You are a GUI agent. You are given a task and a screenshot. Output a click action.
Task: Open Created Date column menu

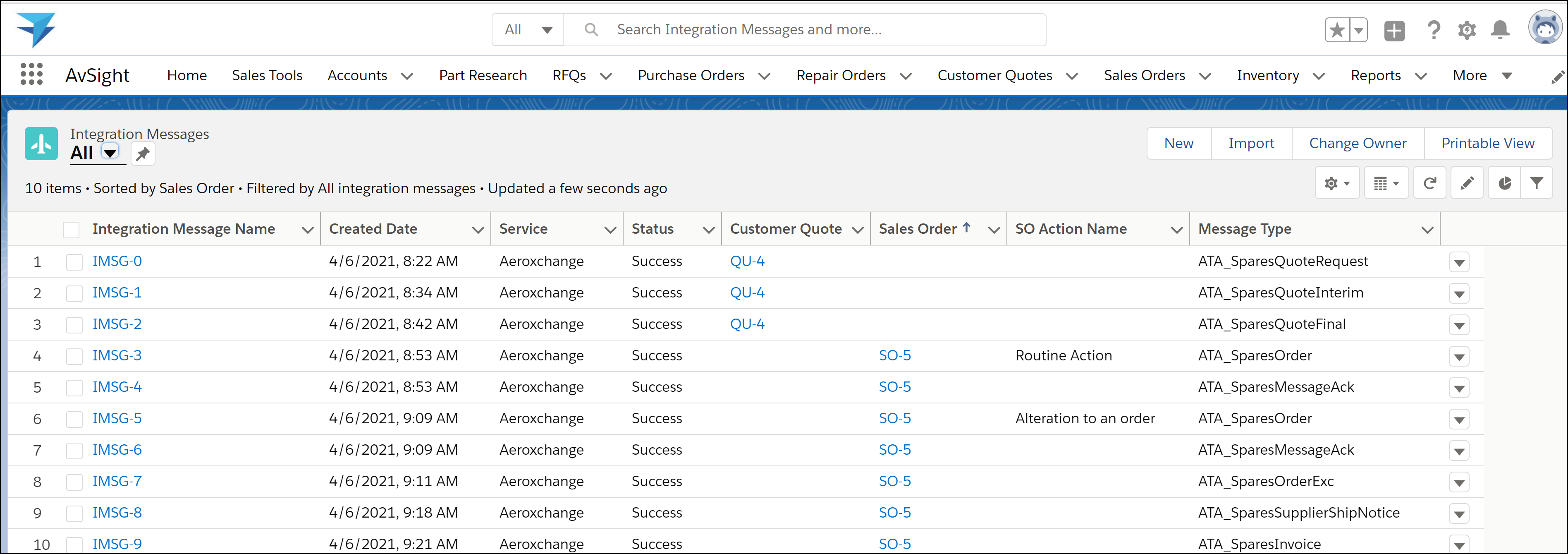point(478,230)
